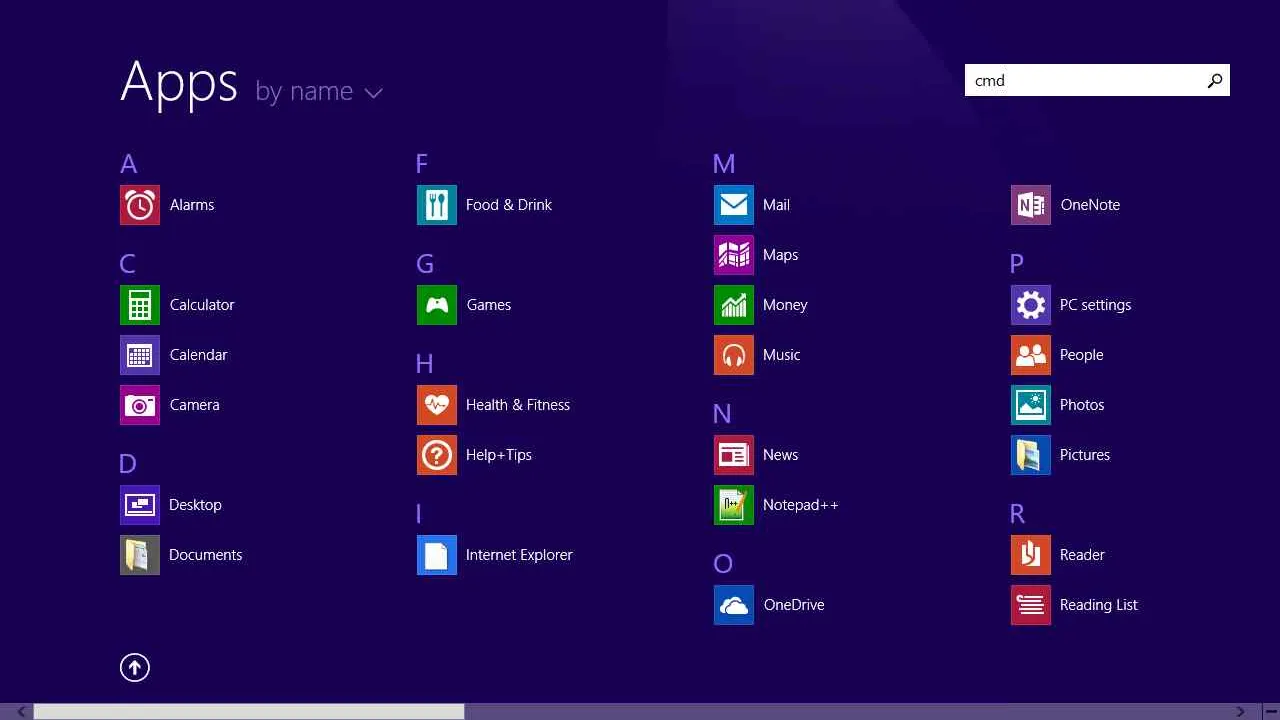This screenshot has width=1280, height=720.
Task: Select the 'C' group header
Action: pos(127,264)
